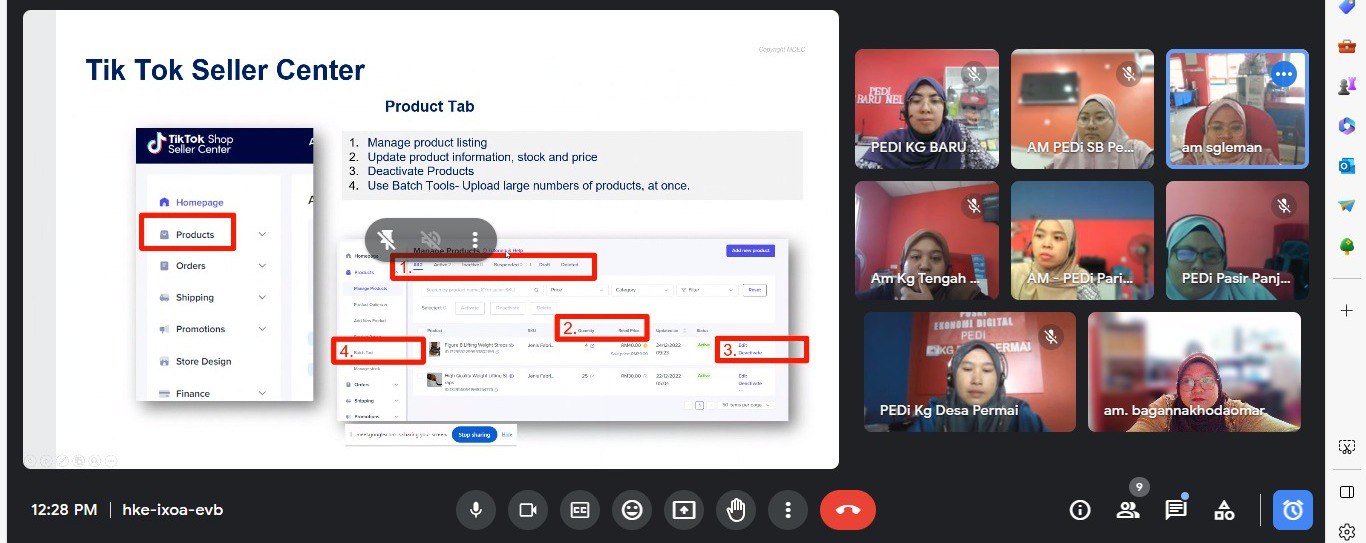Open Store Design in Seller Center sidebar
The height and width of the screenshot is (543, 1366).
[203, 361]
